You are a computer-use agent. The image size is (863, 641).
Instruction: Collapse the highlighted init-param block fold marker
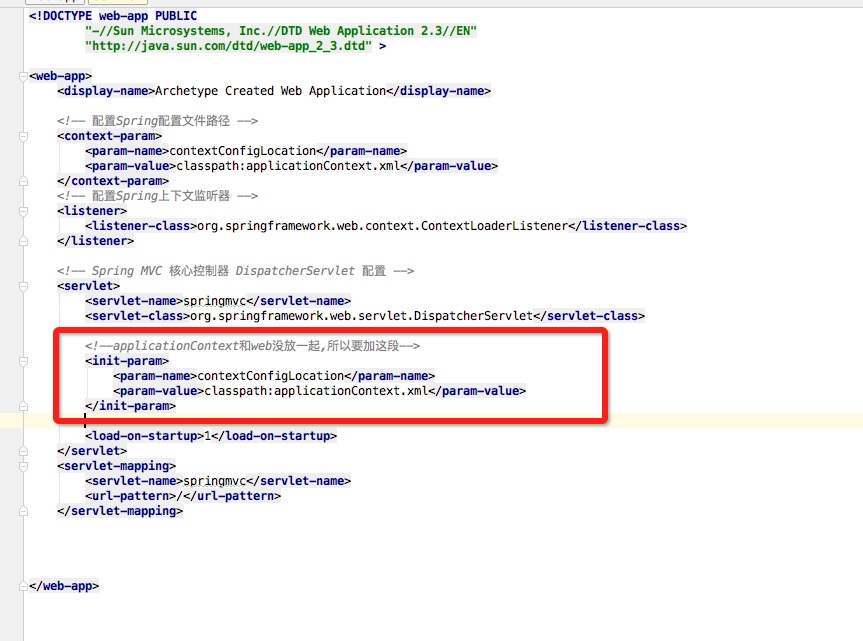(x=21, y=360)
